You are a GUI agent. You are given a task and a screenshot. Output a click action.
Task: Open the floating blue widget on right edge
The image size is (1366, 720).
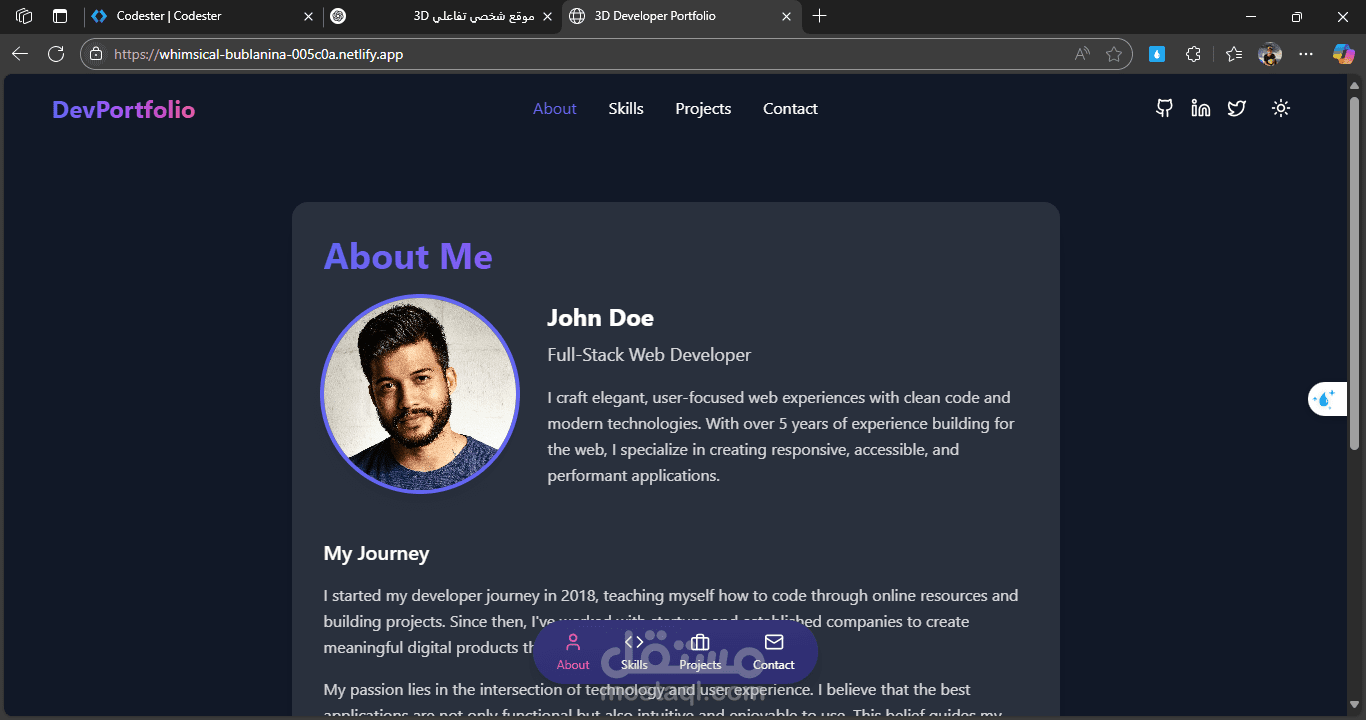1327,398
